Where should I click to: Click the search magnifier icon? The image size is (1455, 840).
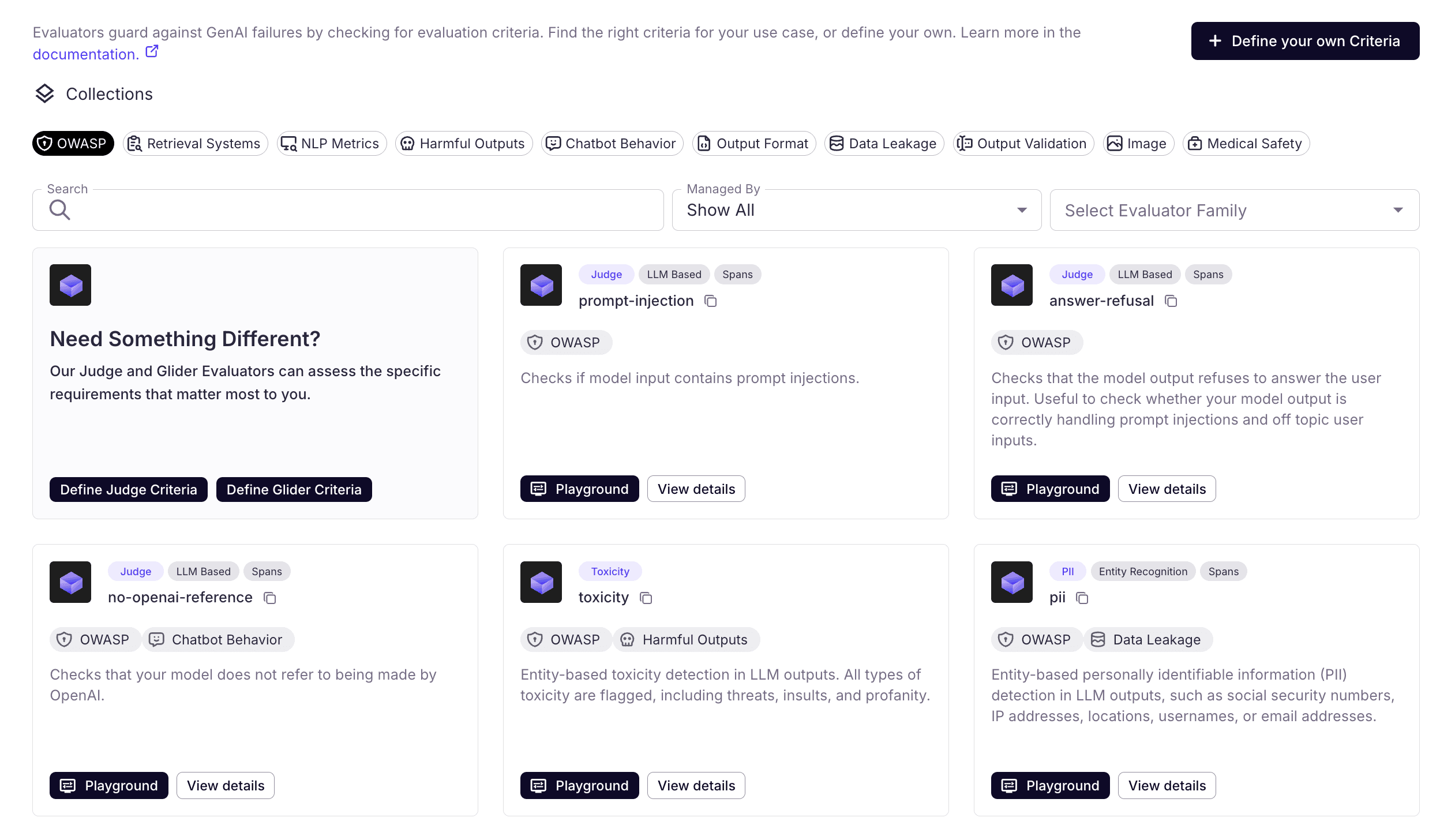point(59,210)
